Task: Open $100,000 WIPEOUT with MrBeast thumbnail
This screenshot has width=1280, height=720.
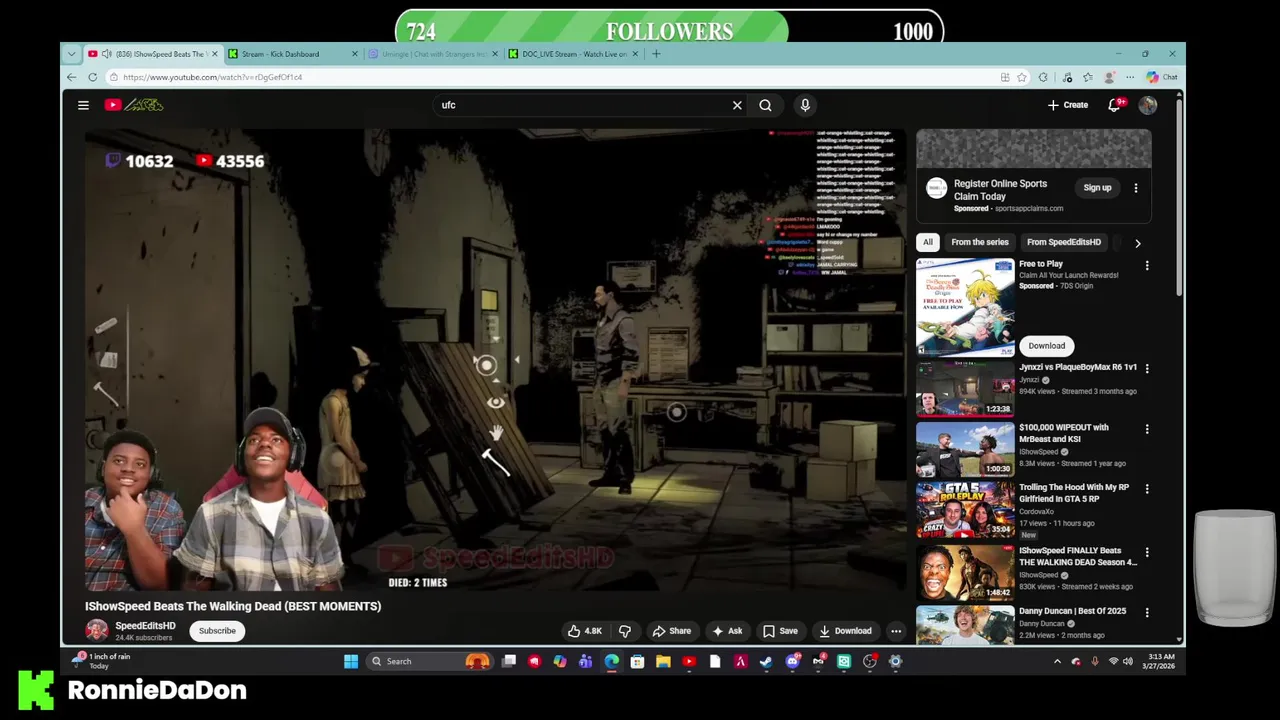Action: point(965,449)
